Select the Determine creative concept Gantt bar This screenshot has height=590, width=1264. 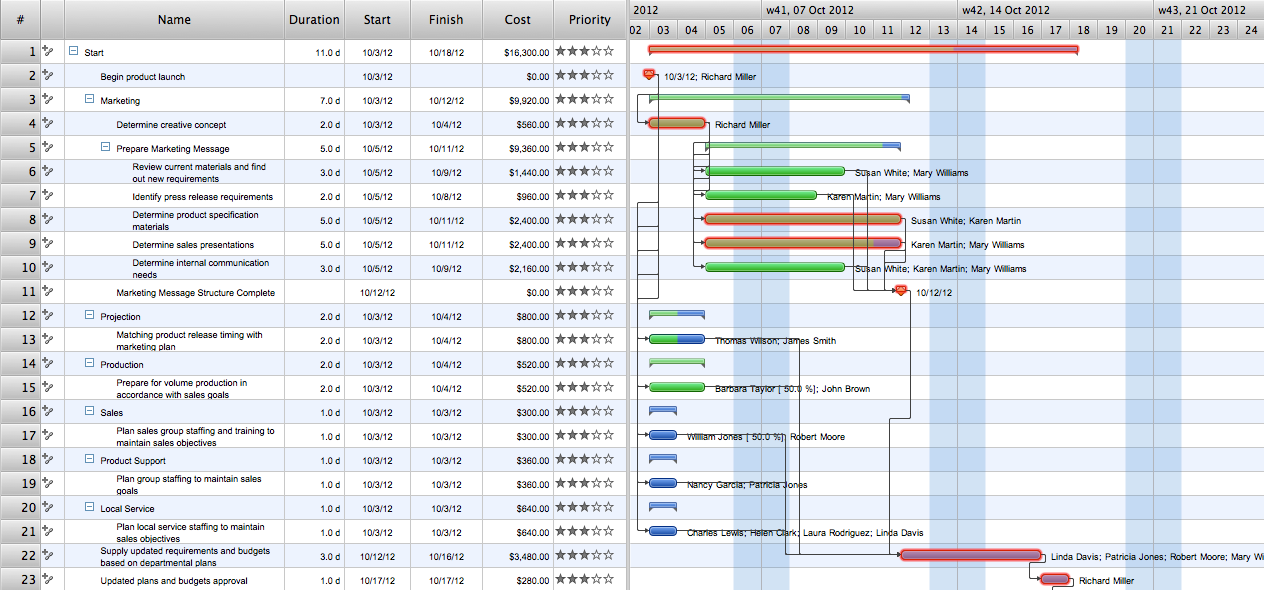(677, 124)
